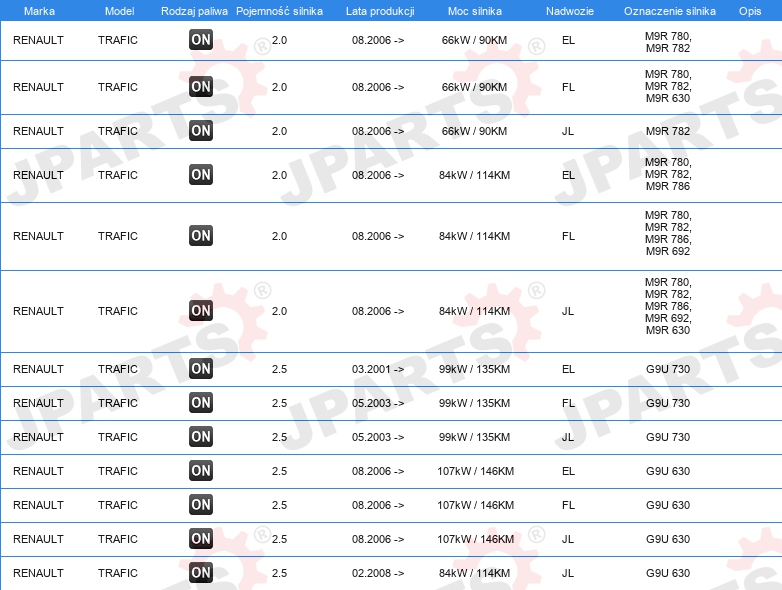782x590 pixels.
Task: Click '66kW / 90KM' in the FL row
Action: [x=474, y=87]
